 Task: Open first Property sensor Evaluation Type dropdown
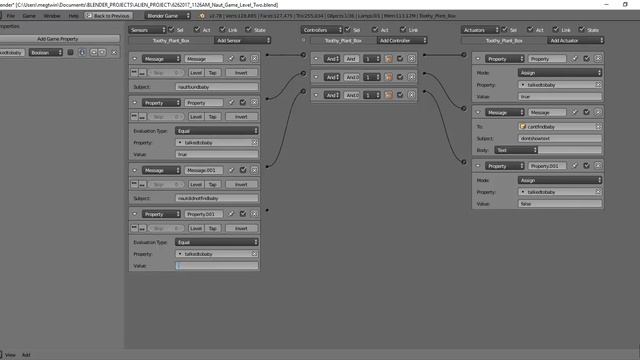coord(217,131)
